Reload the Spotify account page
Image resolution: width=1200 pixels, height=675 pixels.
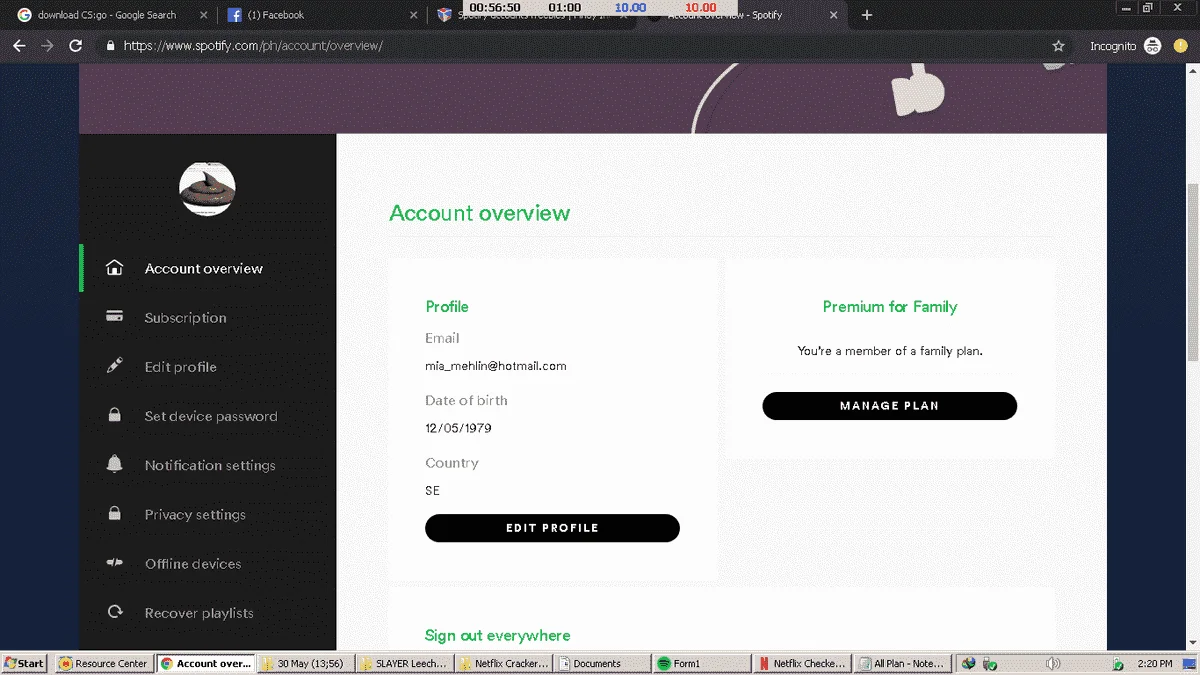pyautogui.click(x=76, y=46)
